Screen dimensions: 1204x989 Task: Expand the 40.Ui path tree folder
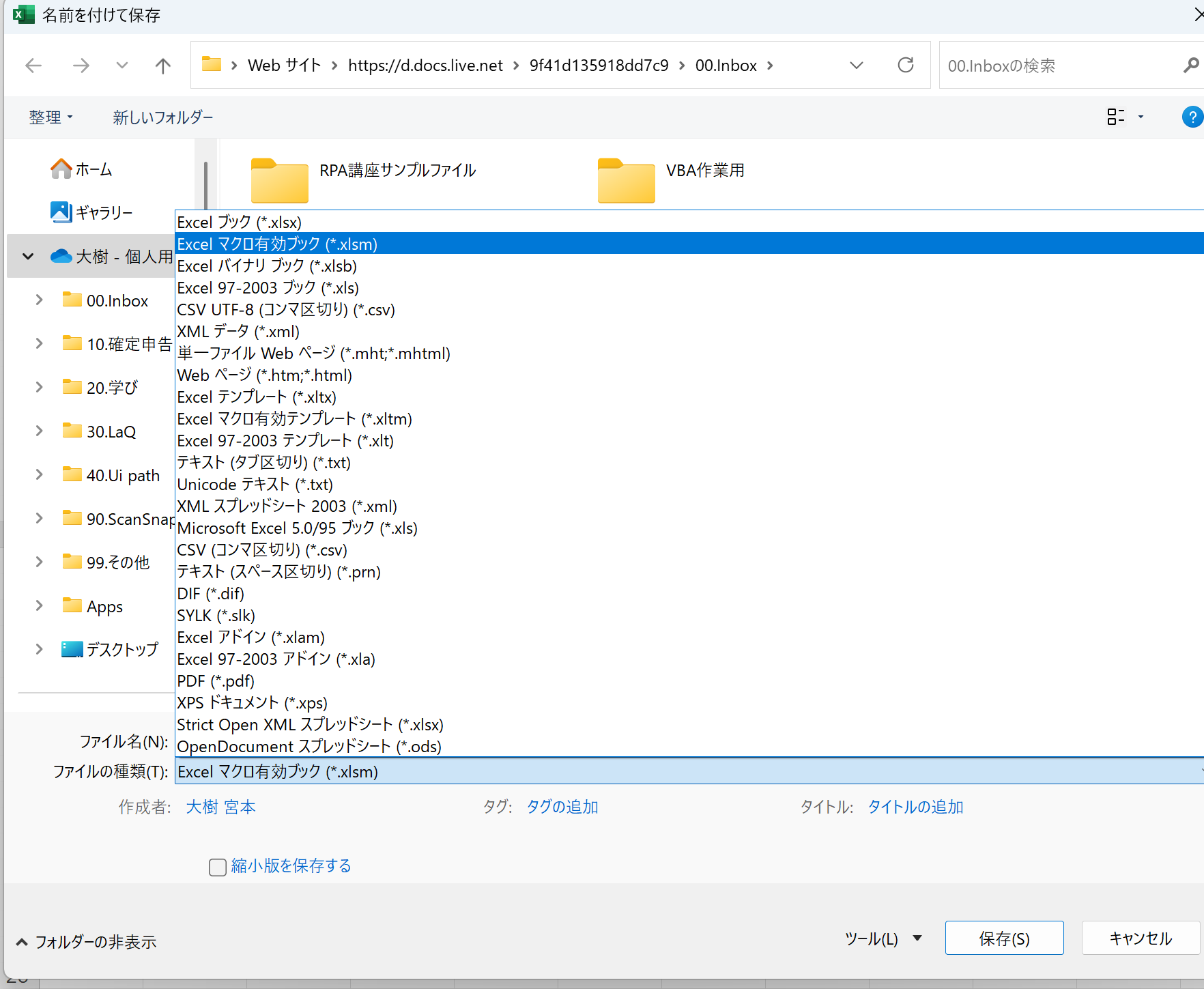(x=39, y=474)
